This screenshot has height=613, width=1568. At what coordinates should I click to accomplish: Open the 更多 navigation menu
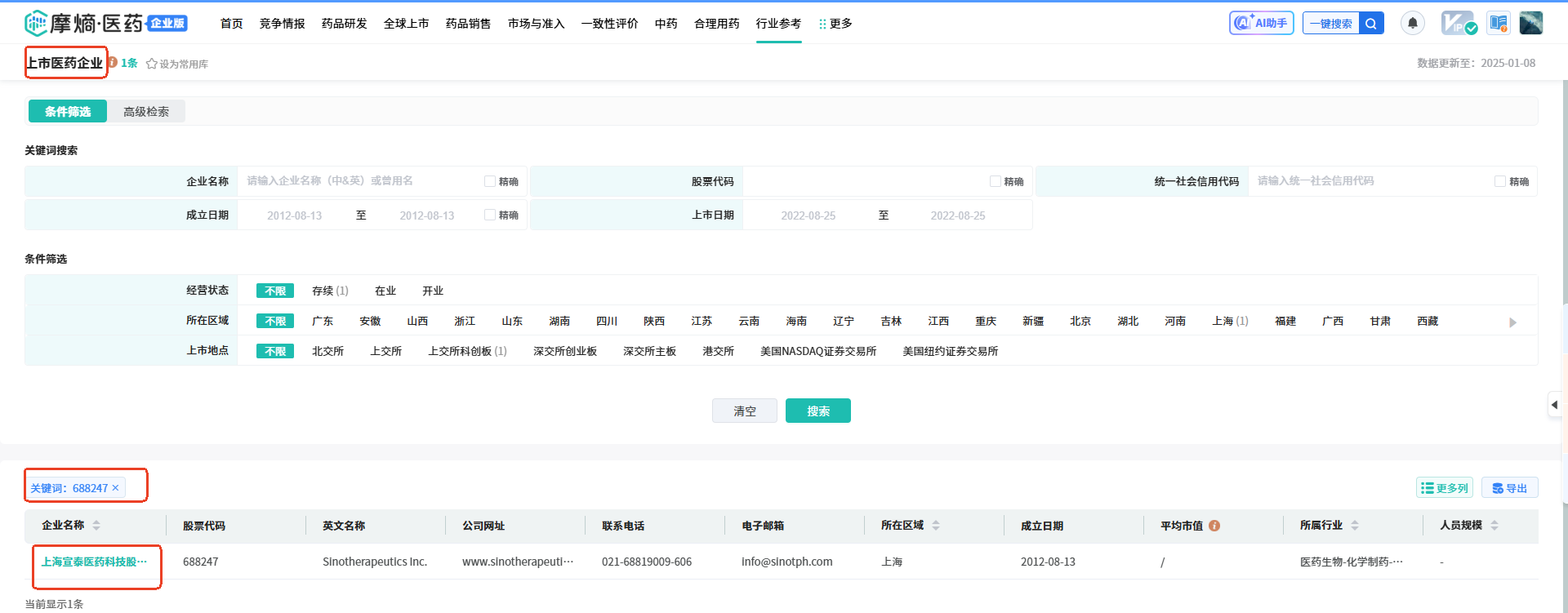click(x=835, y=24)
